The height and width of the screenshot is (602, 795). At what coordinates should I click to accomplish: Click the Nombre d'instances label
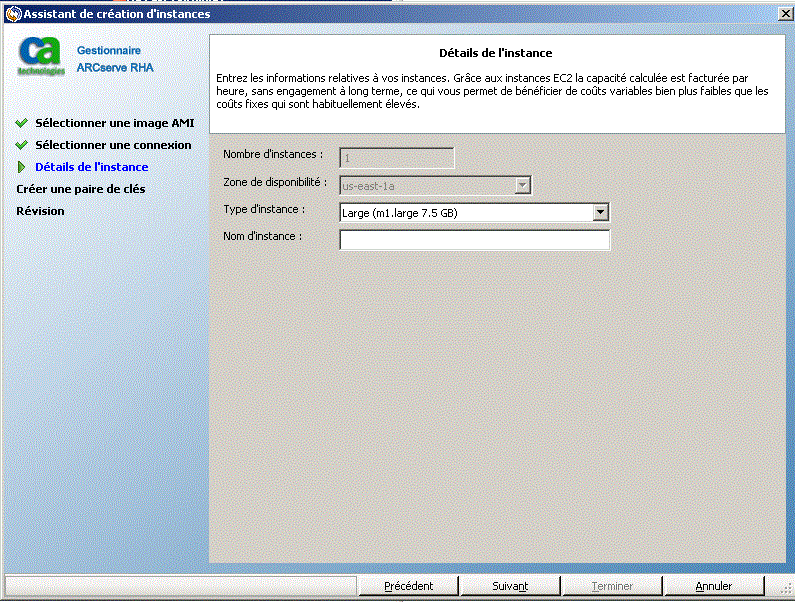273,154
